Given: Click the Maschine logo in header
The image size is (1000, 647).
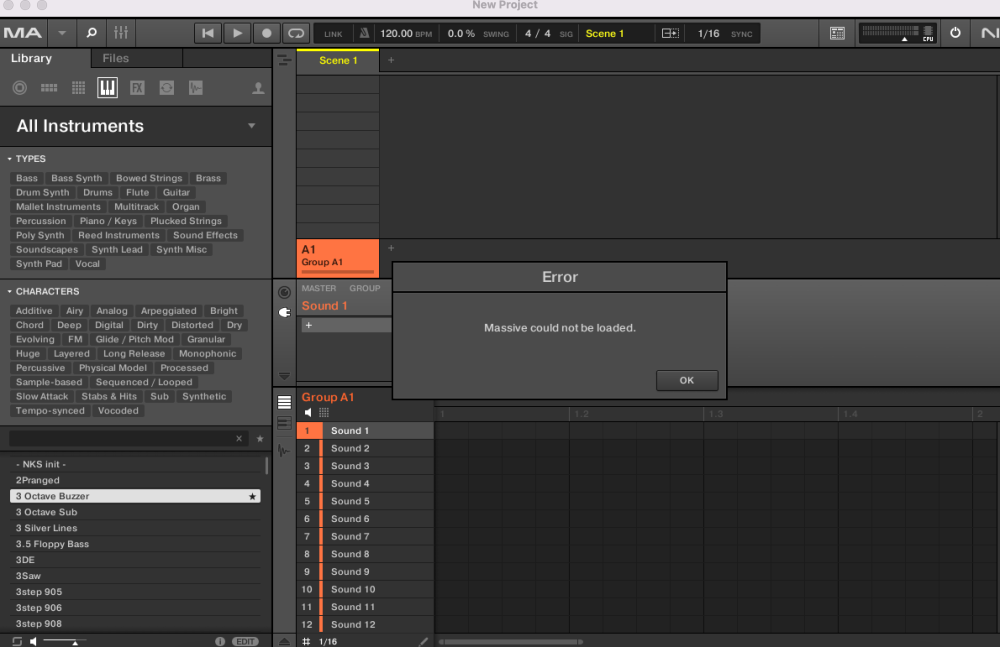Looking at the screenshot, I should point(22,33).
